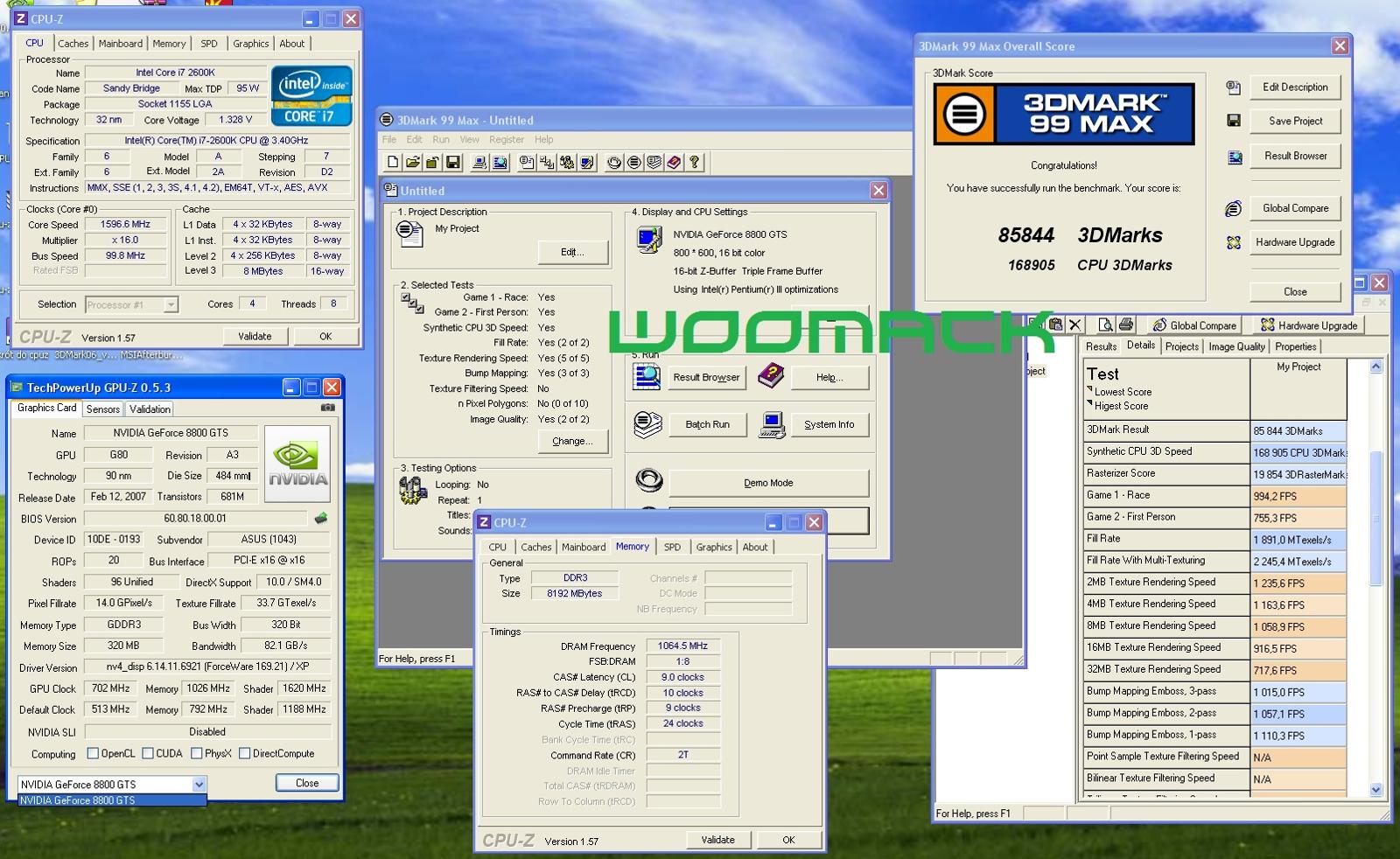1400x859 pixels.
Task: Click GPU-Z screenshot camera icon
Action: pos(328,408)
